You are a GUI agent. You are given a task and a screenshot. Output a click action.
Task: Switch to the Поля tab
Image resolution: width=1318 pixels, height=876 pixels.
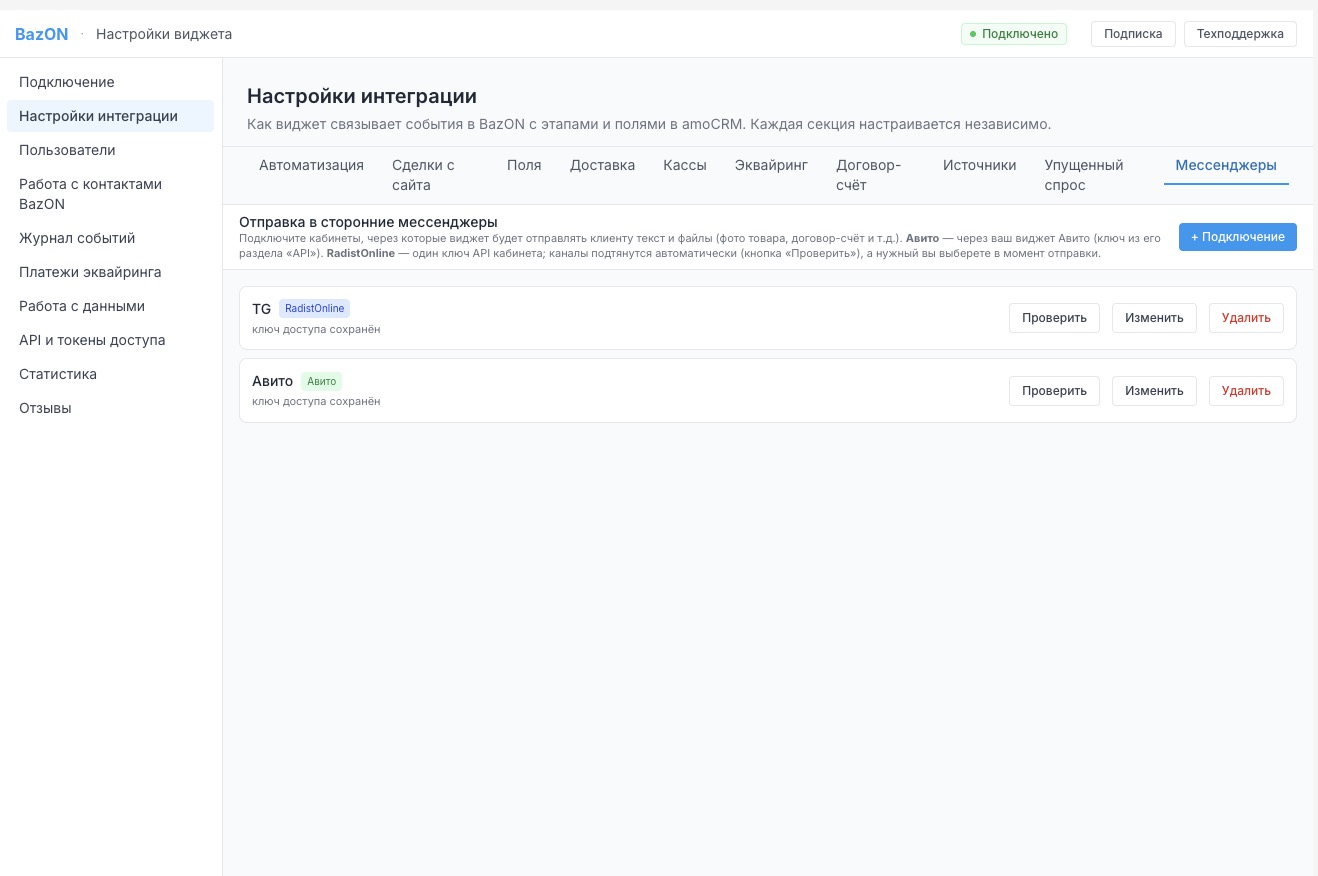coord(524,166)
